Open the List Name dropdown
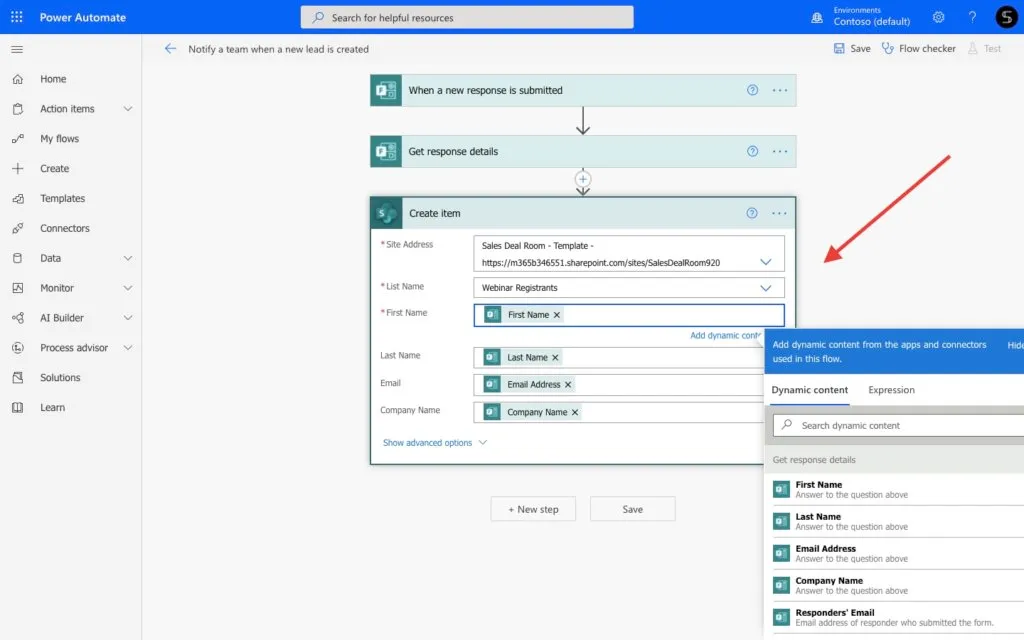The width and height of the screenshot is (1024, 640). (765, 288)
